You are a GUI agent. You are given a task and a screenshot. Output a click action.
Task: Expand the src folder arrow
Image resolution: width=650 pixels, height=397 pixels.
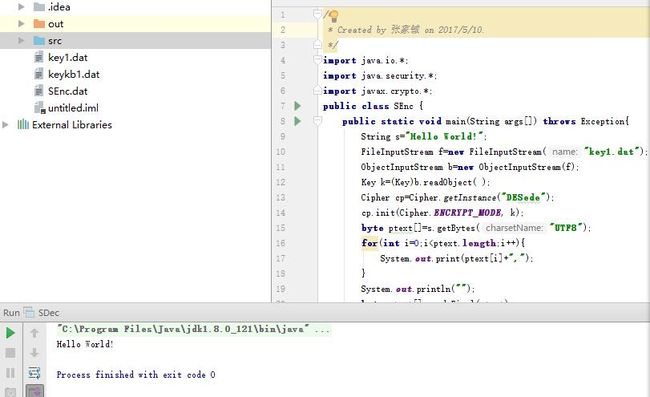tap(21, 40)
